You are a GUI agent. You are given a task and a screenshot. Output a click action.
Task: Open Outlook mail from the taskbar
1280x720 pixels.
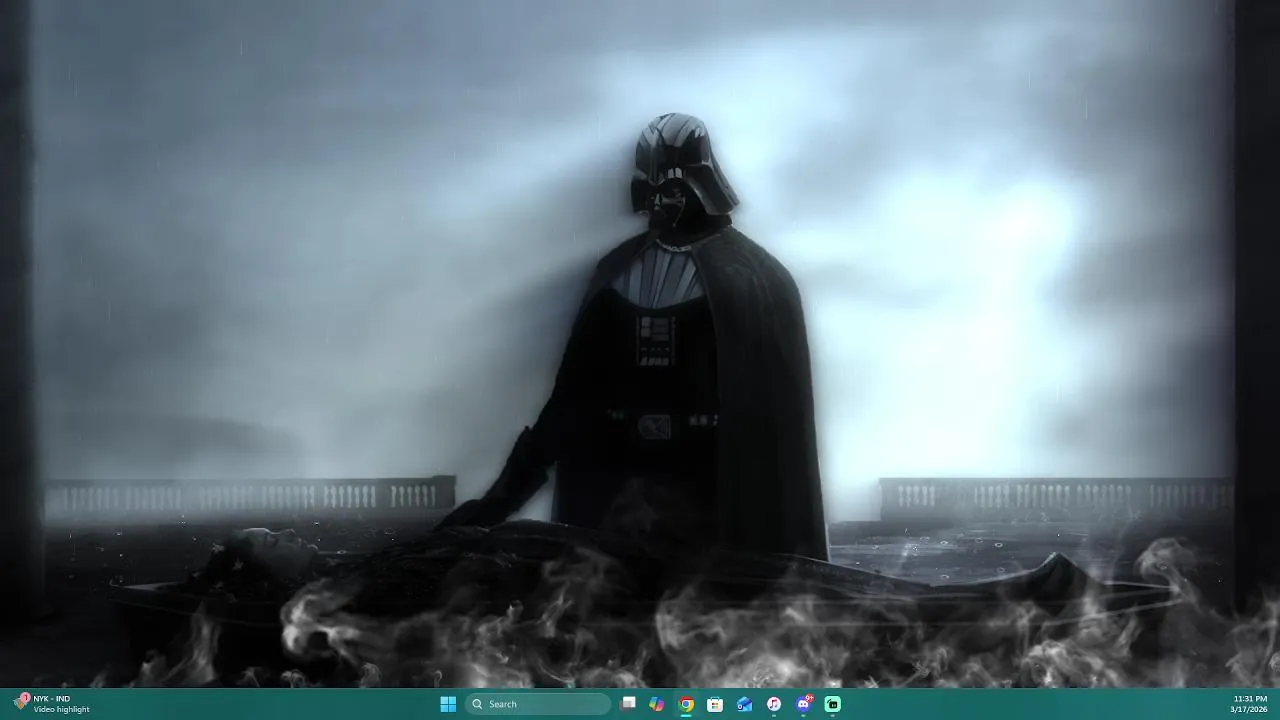[744, 704]
